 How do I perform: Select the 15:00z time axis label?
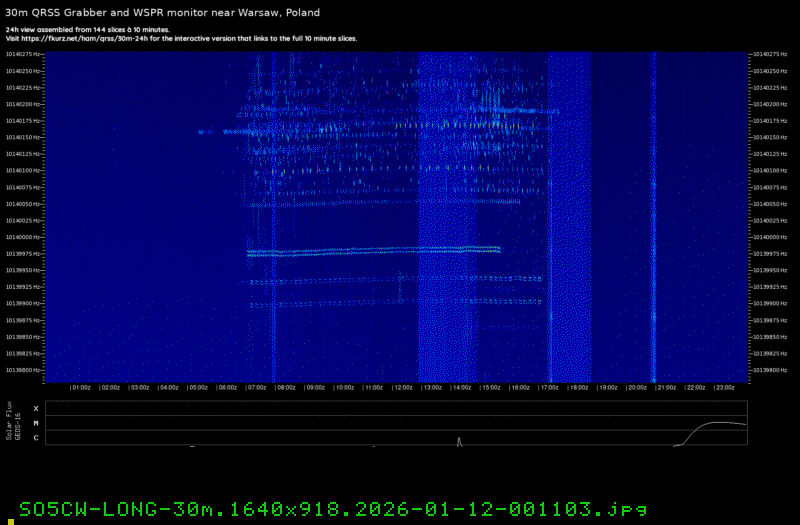click(490, 388)
